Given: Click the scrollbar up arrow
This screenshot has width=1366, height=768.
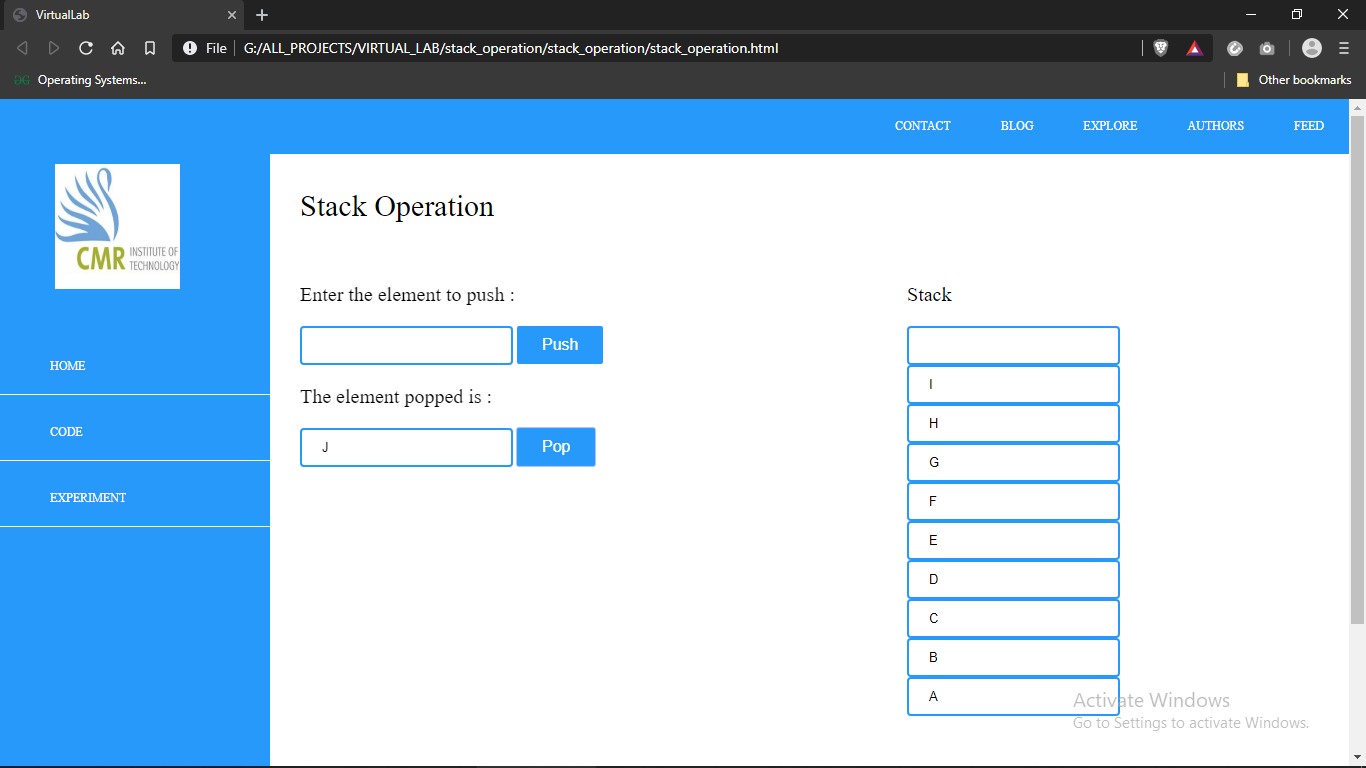Looking at the screenshot, I should (x=1357, y=107).
